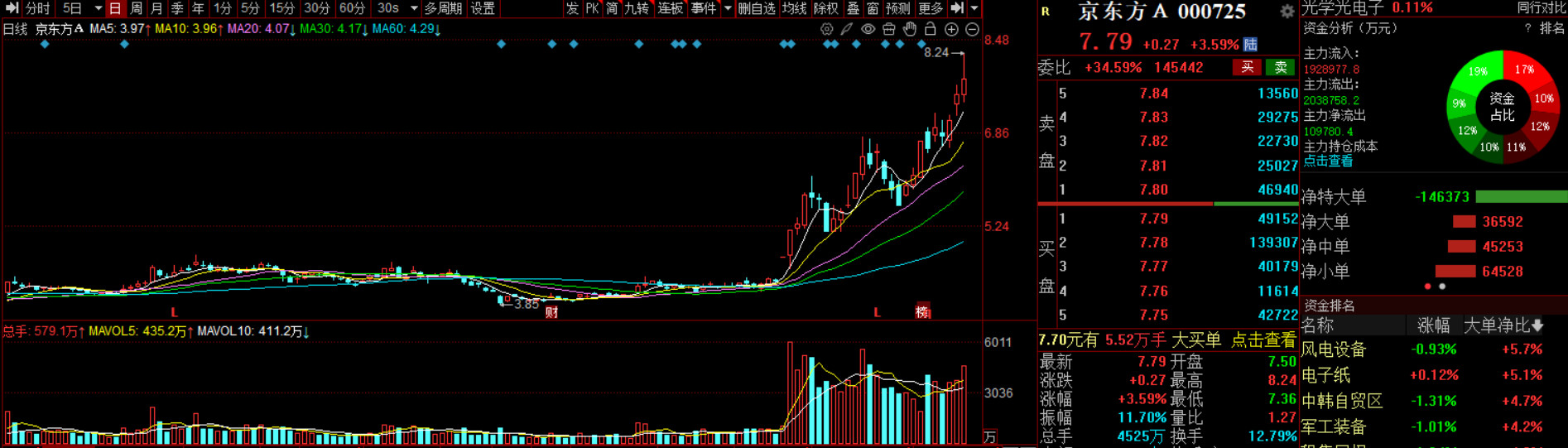Select the 15分 period
Viewport: 1568px width, 448px height.
coord(281,8)
